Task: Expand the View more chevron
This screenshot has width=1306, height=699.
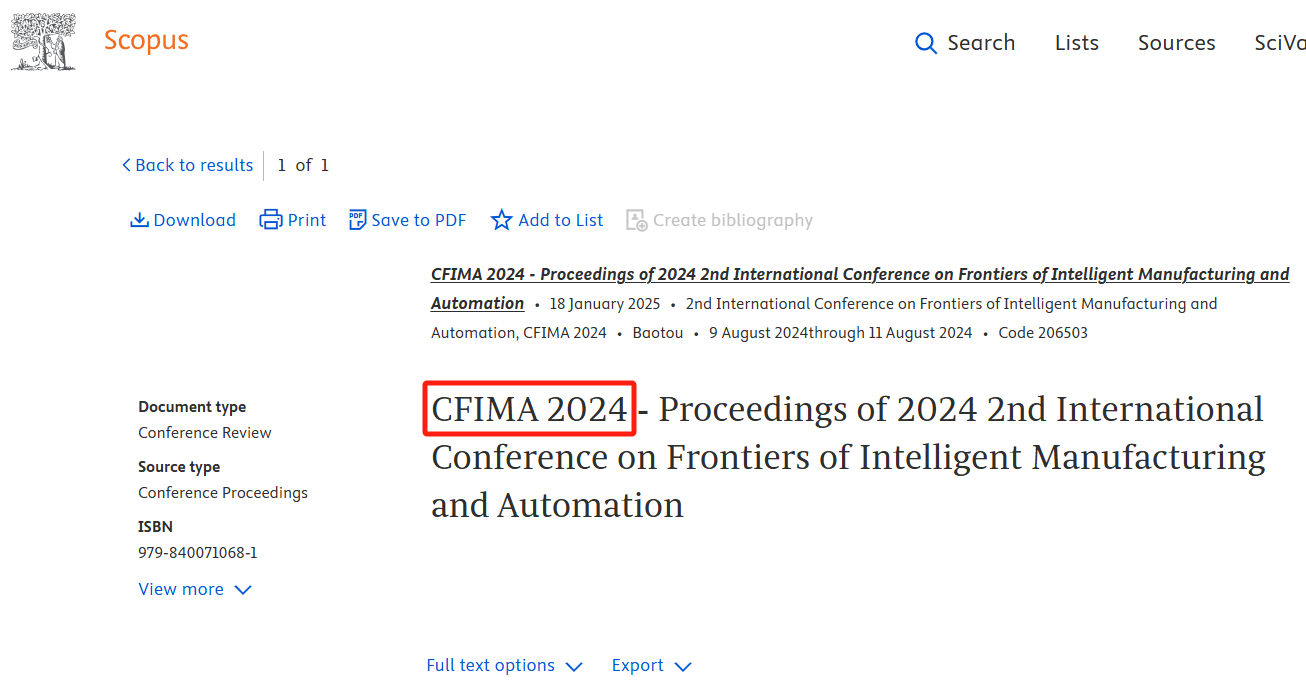Action: [x=243, y=590]
